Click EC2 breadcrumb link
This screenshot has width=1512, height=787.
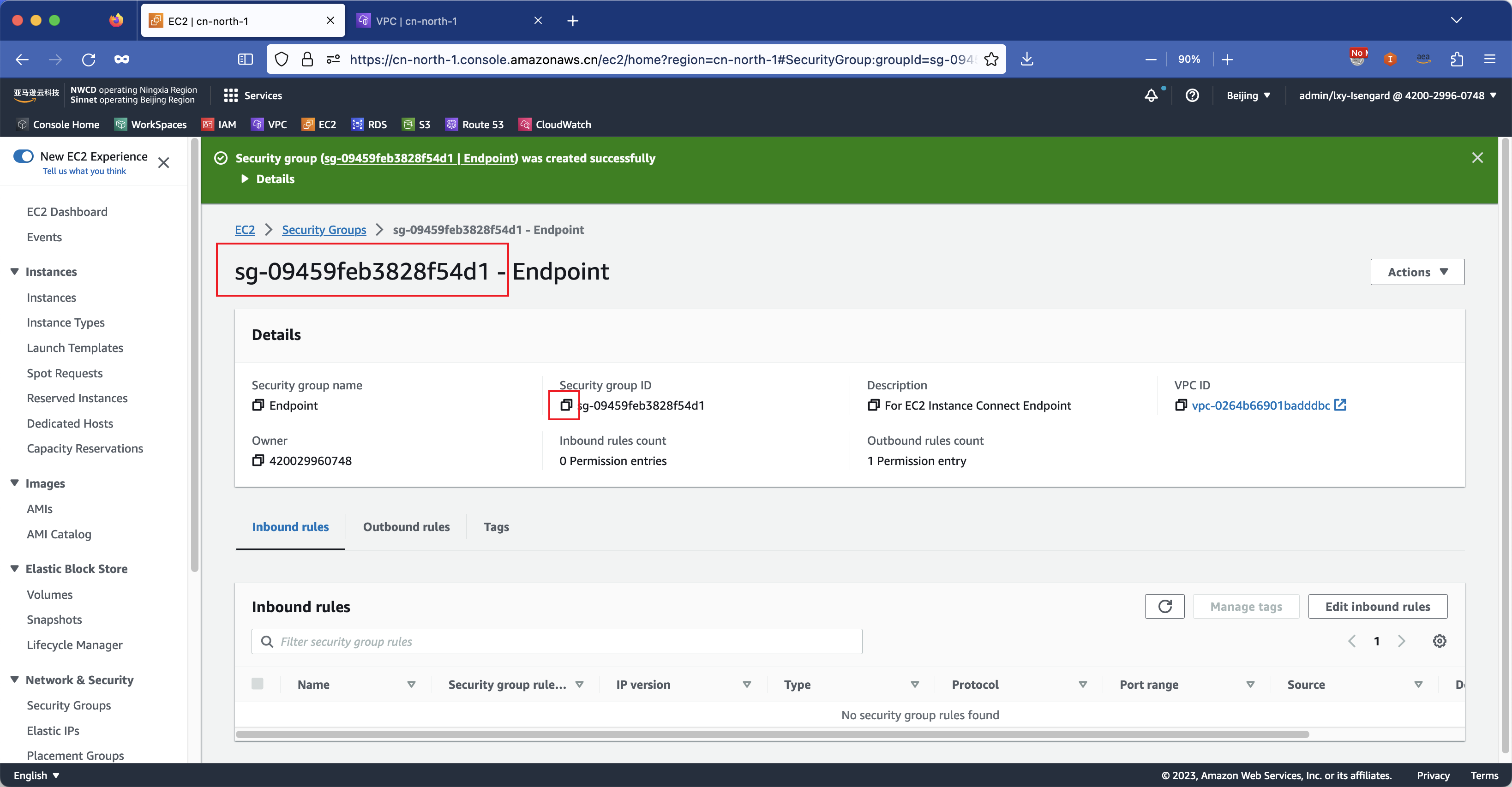click(x=245, y=229)
